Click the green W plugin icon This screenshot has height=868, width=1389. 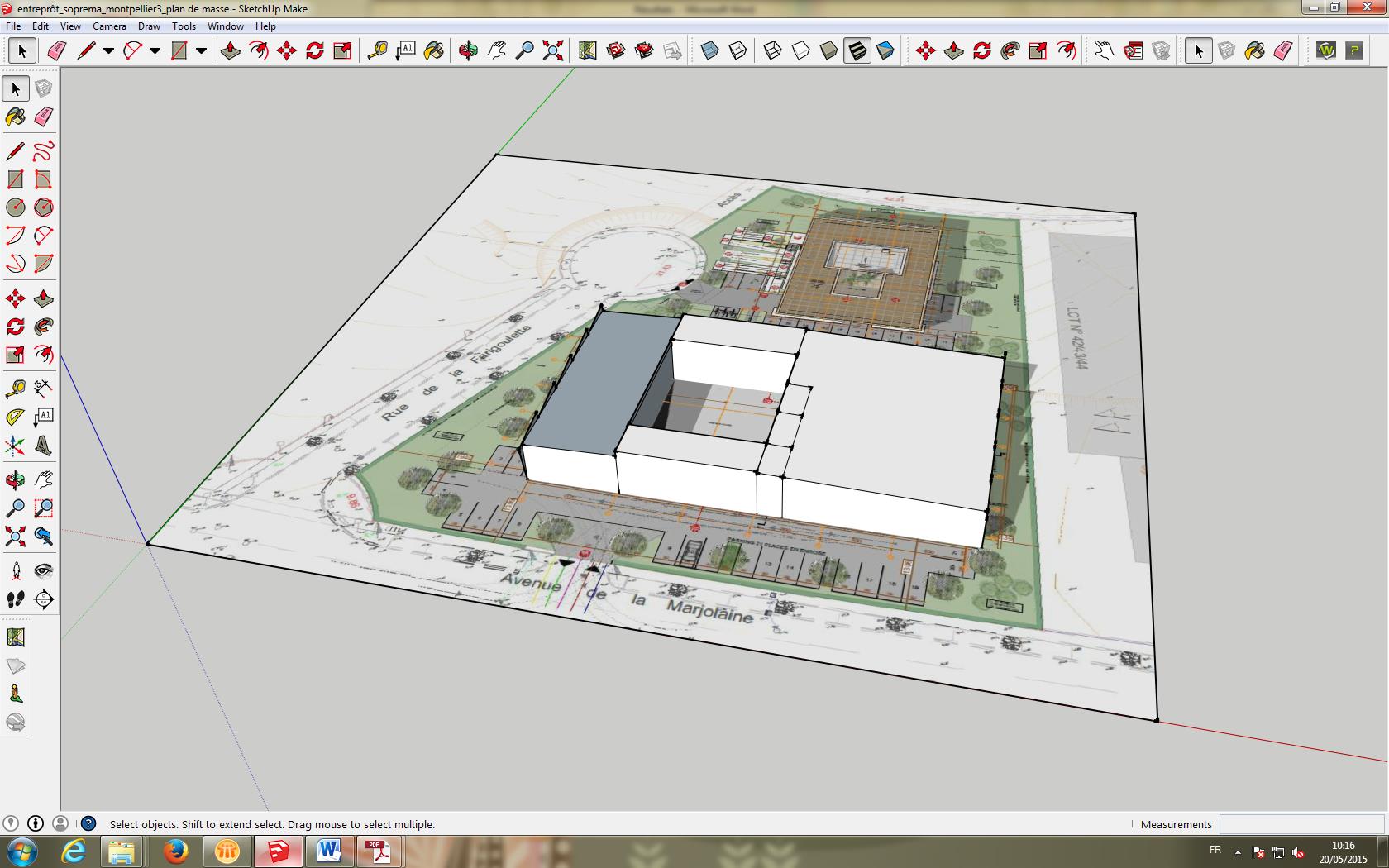(1326, 51)
